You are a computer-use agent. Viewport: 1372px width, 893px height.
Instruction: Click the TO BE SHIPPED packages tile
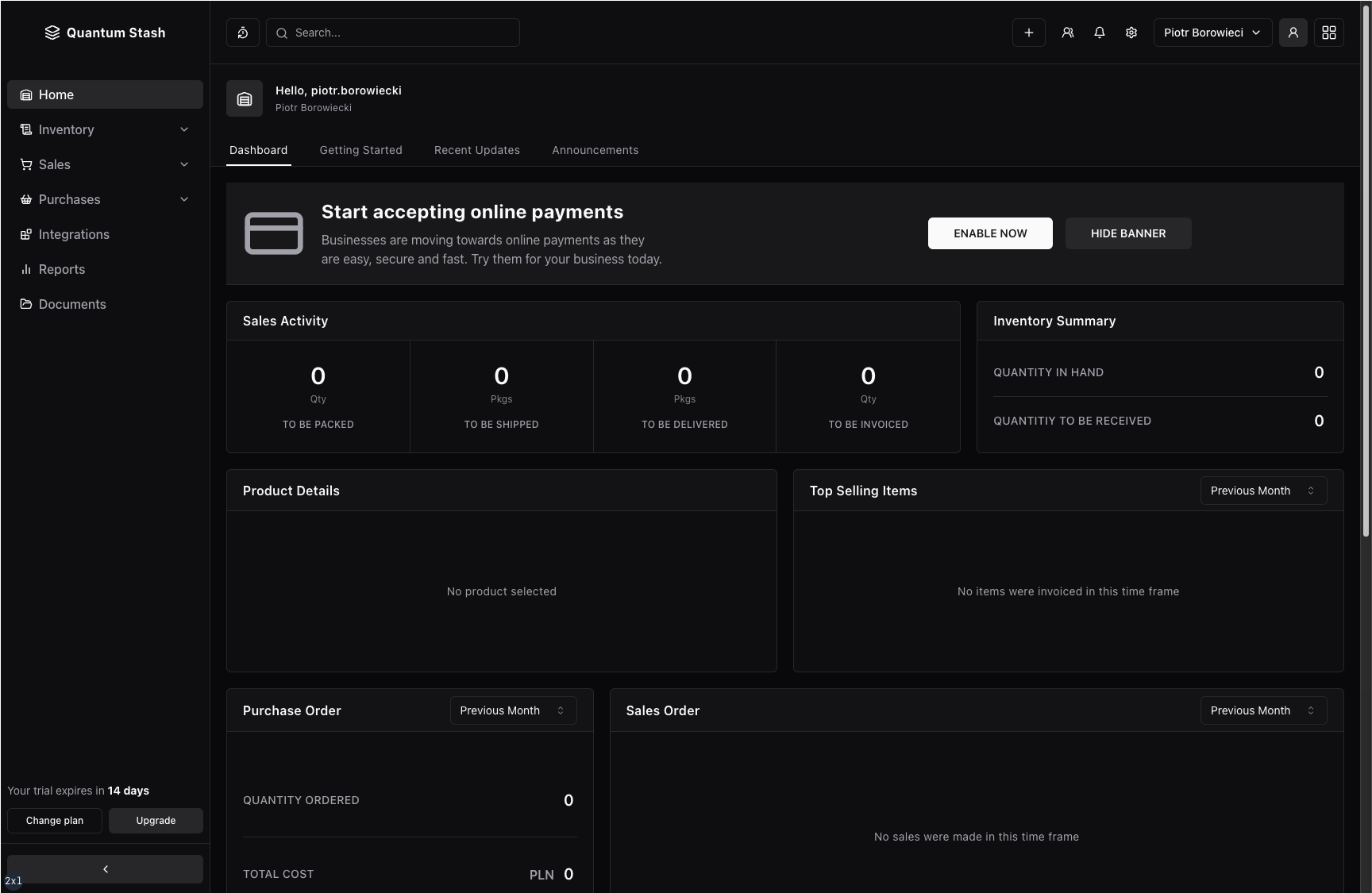(502, 397)
